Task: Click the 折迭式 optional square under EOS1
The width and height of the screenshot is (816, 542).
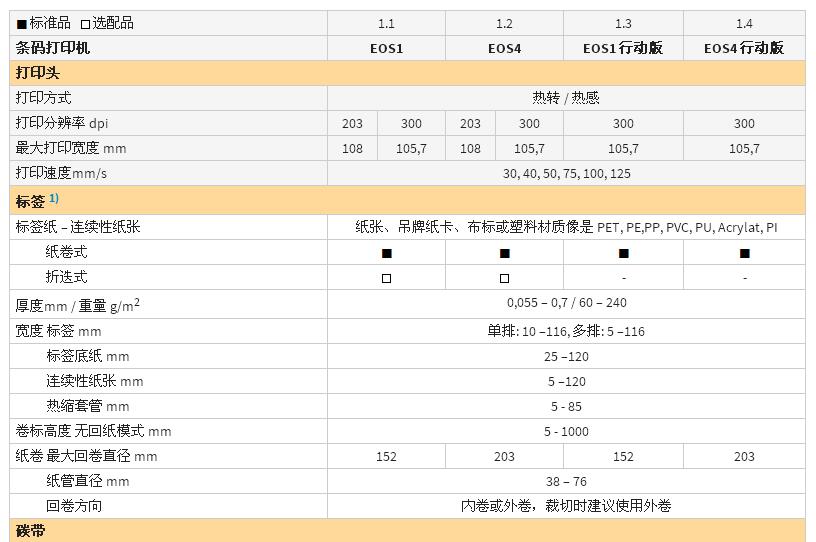Action: 386,278
